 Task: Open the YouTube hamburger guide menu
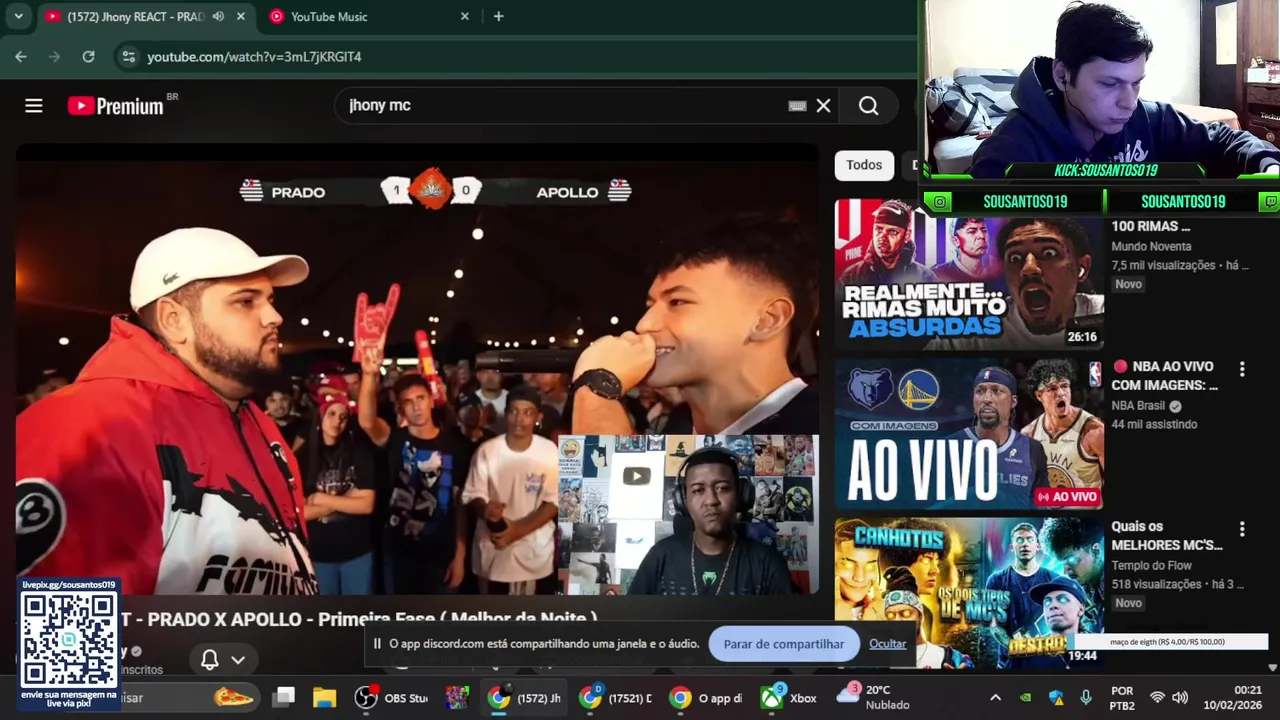pos(34,106)
